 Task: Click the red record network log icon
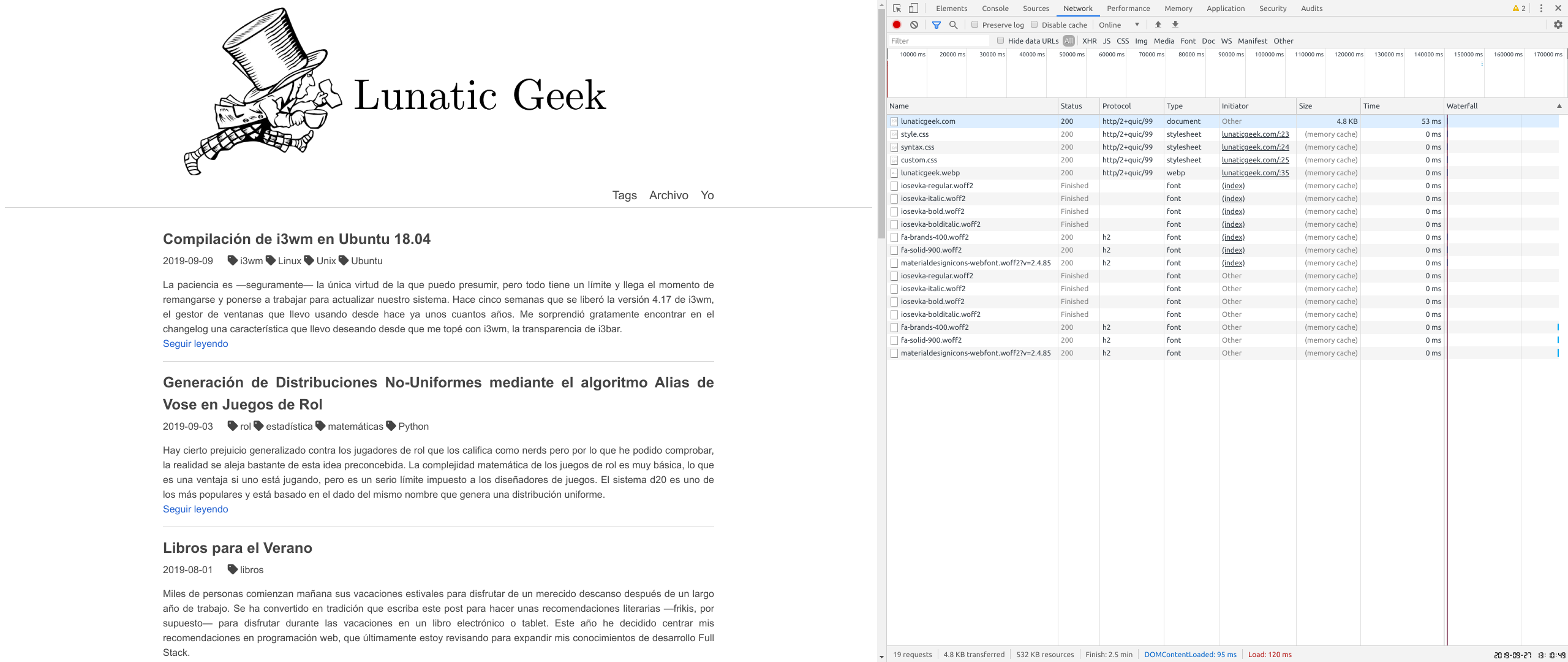pyautogui.click(x=897, y=25)
